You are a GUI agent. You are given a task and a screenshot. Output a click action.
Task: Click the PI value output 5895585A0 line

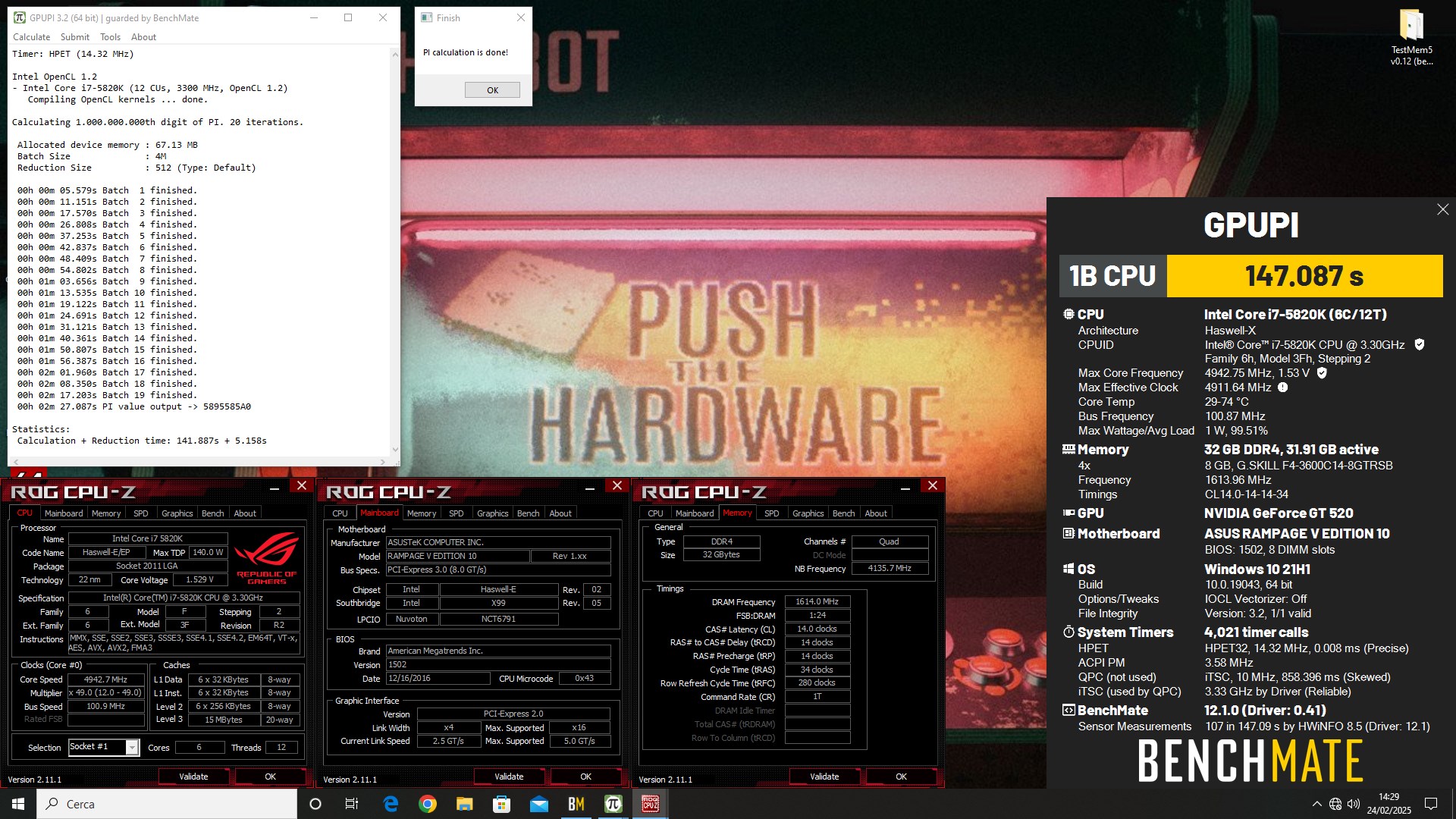[x=134, y=406]
